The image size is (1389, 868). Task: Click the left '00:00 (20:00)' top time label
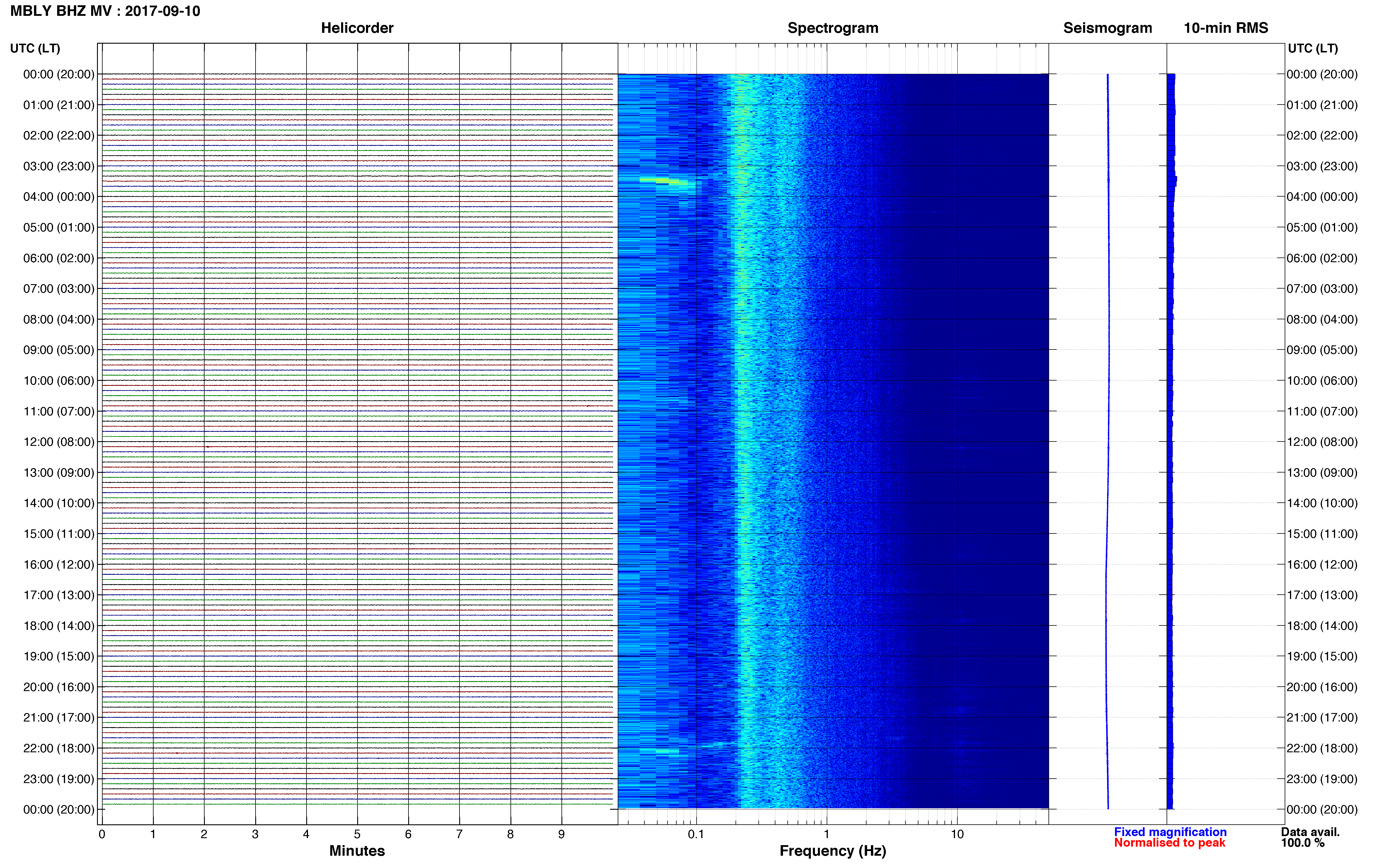[59, 75]
